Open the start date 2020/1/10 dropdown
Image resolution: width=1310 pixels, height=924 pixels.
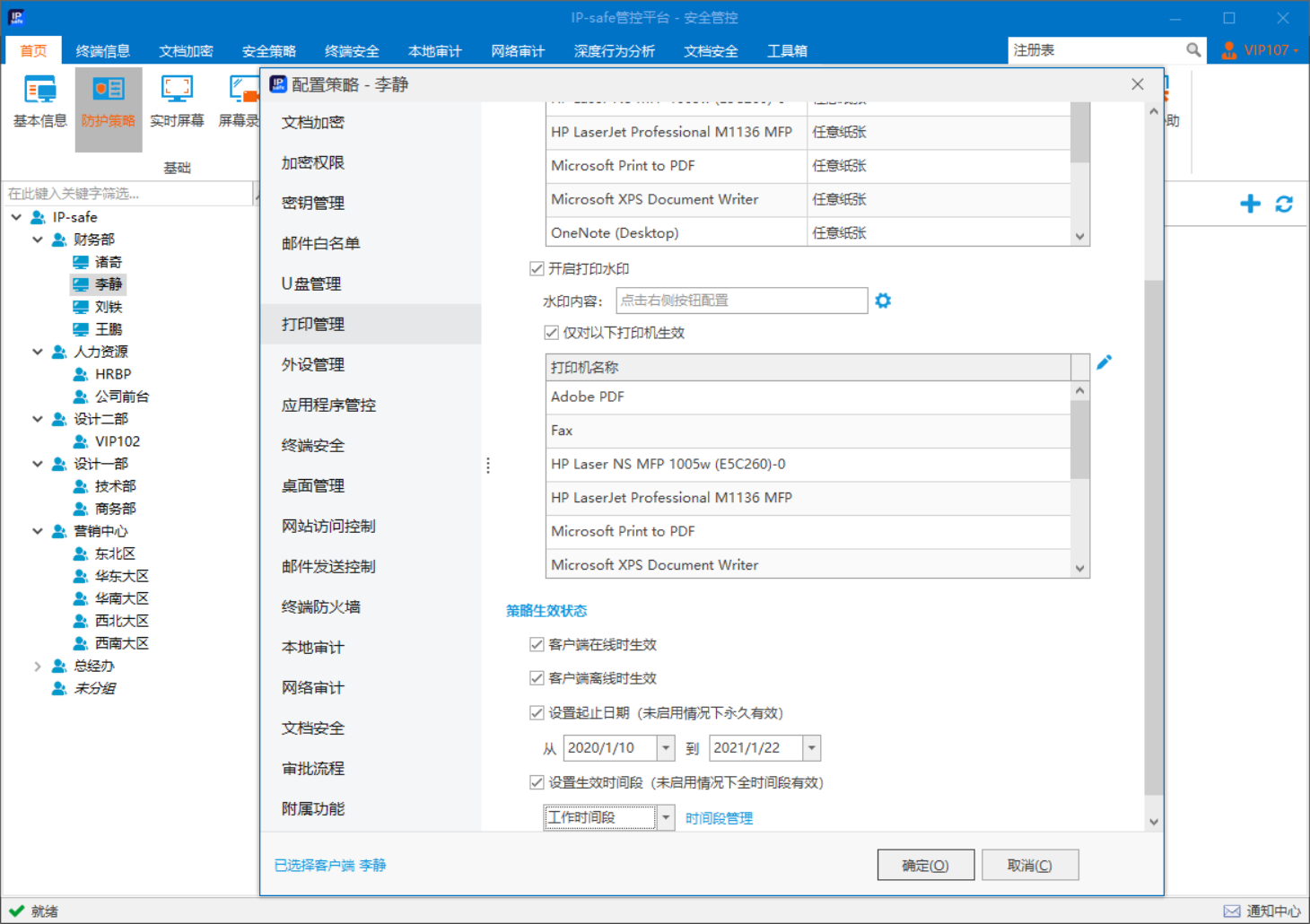coord(666,747)
